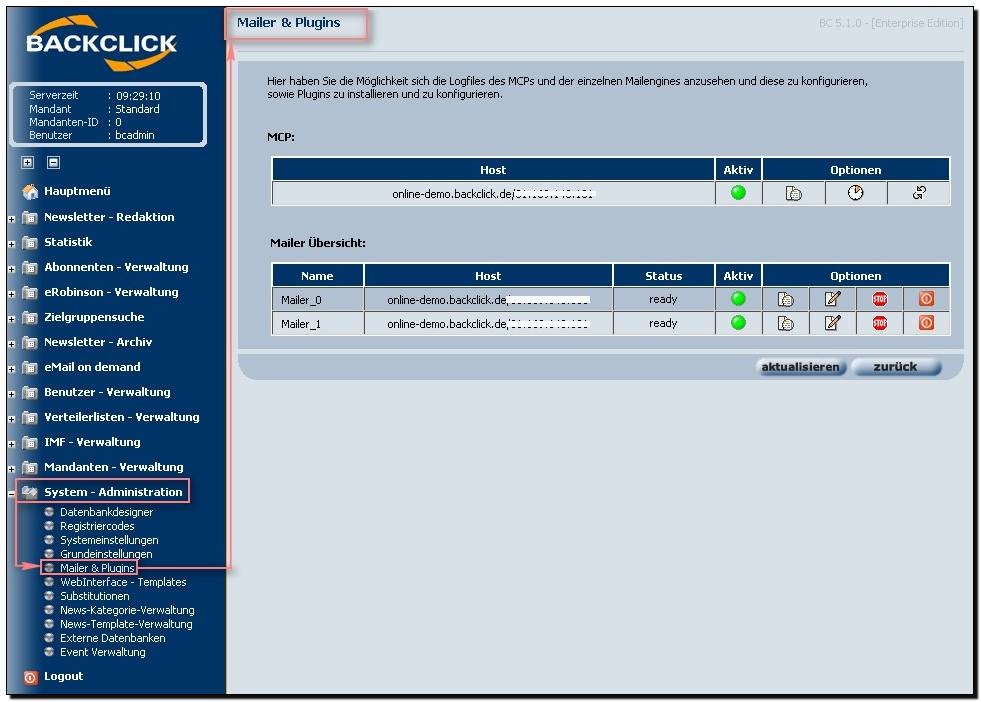Click the MCP restart link icon
The height and width of the screenshot is (702, 981).
pyautogui.click(x=918, y=194)
